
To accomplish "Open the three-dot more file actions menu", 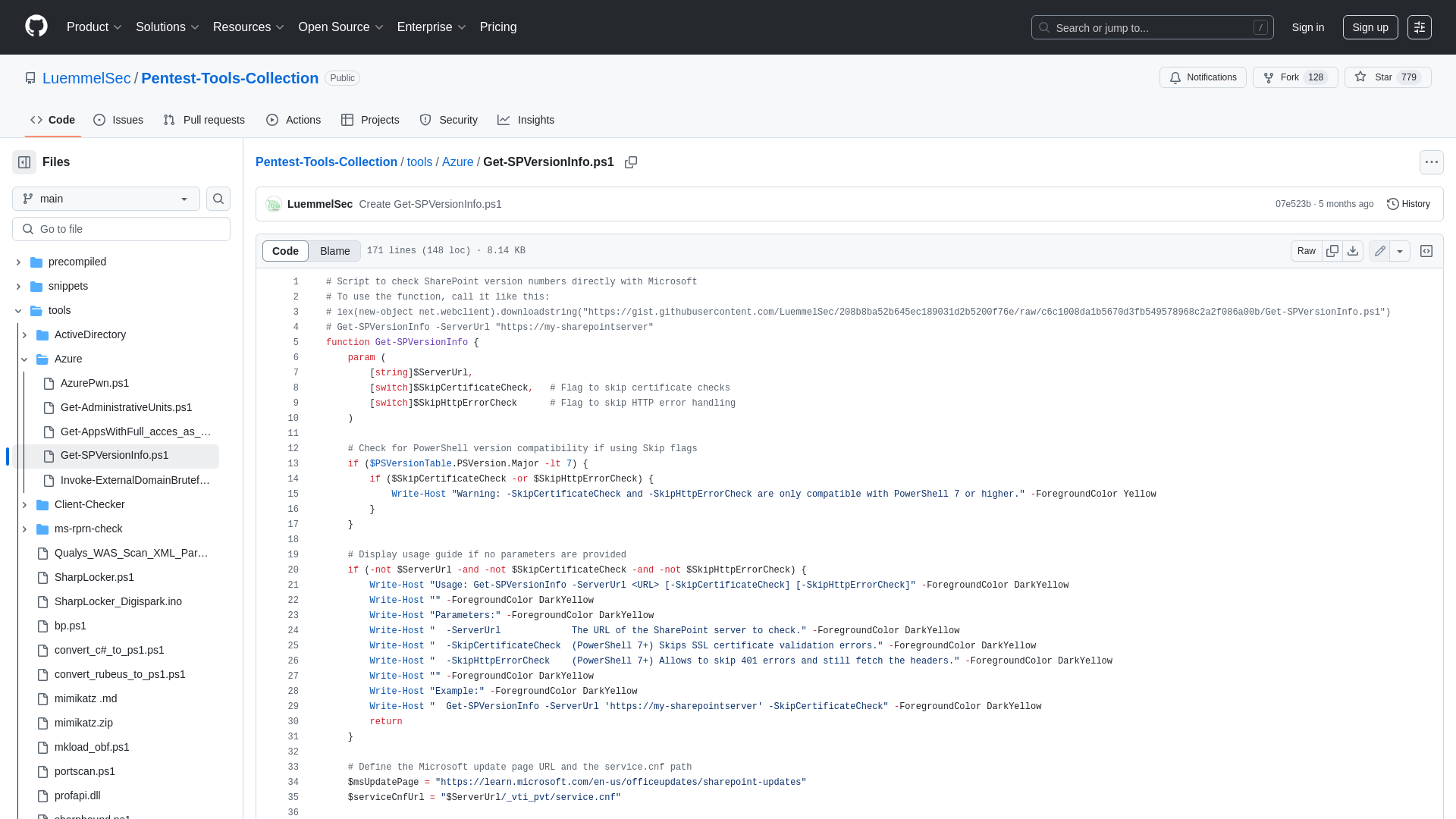I will [x=1432, y=162].
